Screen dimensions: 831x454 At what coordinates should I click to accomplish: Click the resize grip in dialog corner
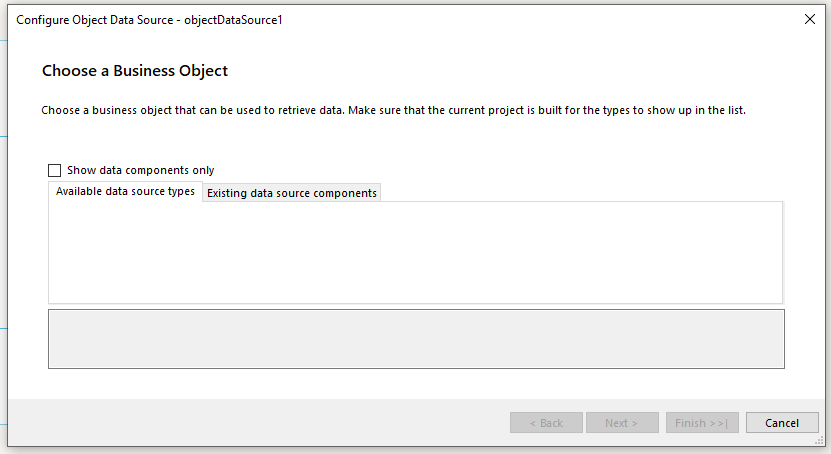[x=818, y=441]
